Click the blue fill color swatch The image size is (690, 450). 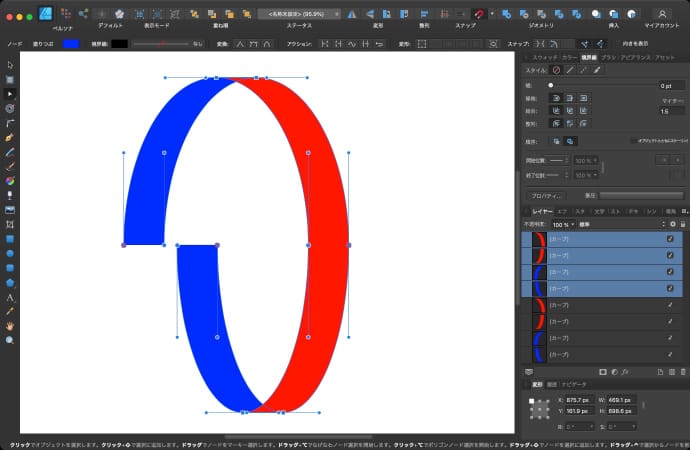71,44
